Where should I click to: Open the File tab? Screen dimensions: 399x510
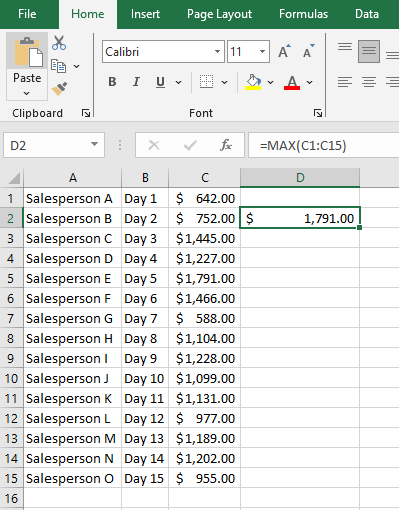pos(27,14)
